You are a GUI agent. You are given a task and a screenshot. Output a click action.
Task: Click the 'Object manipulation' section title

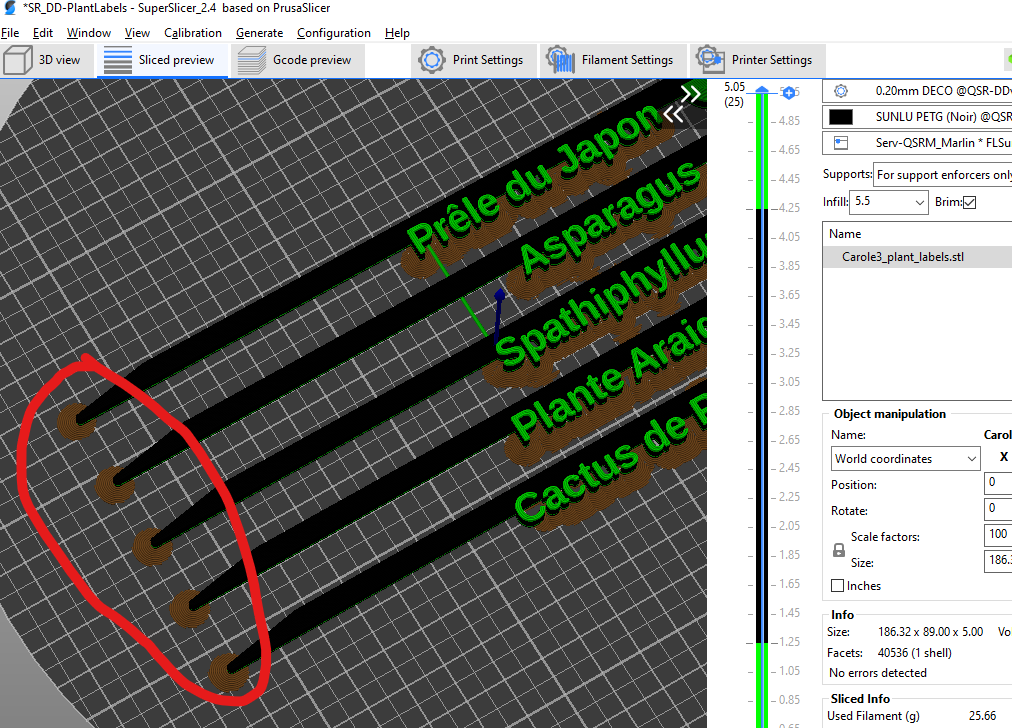point(889,414)
